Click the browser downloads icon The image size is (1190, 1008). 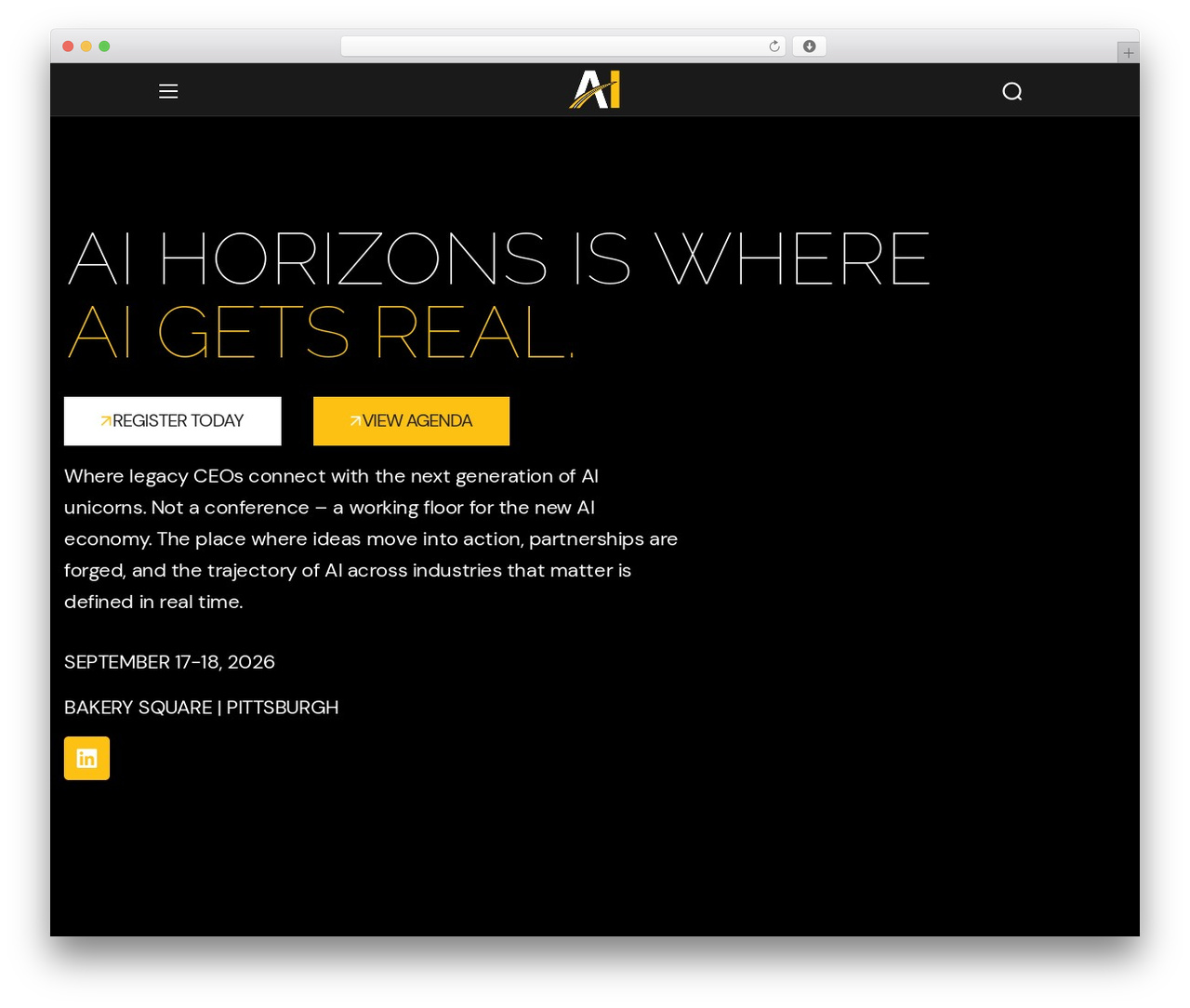click(x=809, y=46)
